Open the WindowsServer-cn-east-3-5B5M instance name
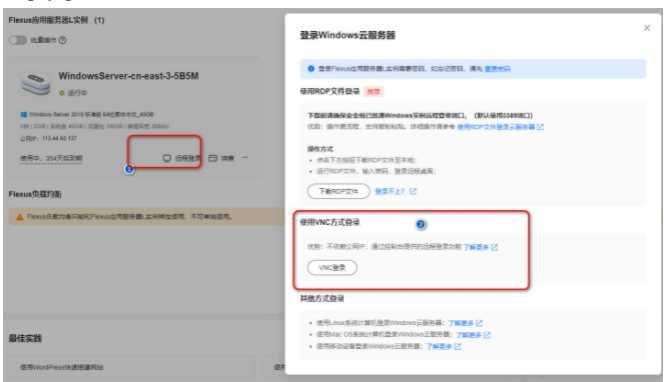 (x=128, y=76)
